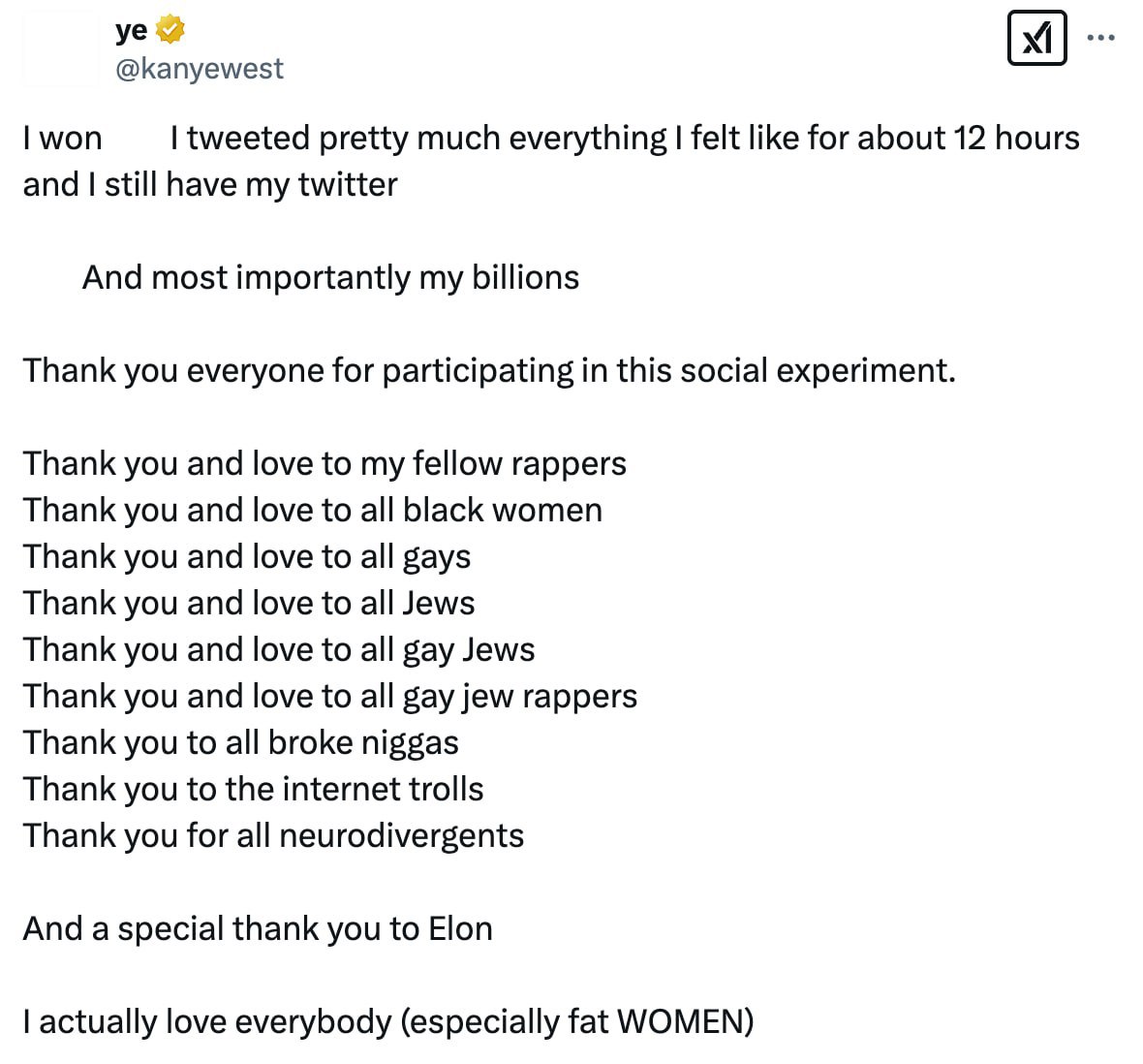The width and height of the screenshot is (1143, 1064).
Task: Click the line thanking "my fellow rappers"
Action: [324, 463]
